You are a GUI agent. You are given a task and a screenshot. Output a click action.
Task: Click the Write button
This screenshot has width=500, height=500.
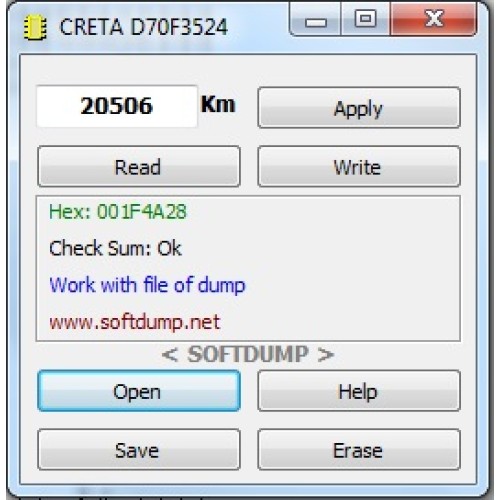tap(359, 166)
